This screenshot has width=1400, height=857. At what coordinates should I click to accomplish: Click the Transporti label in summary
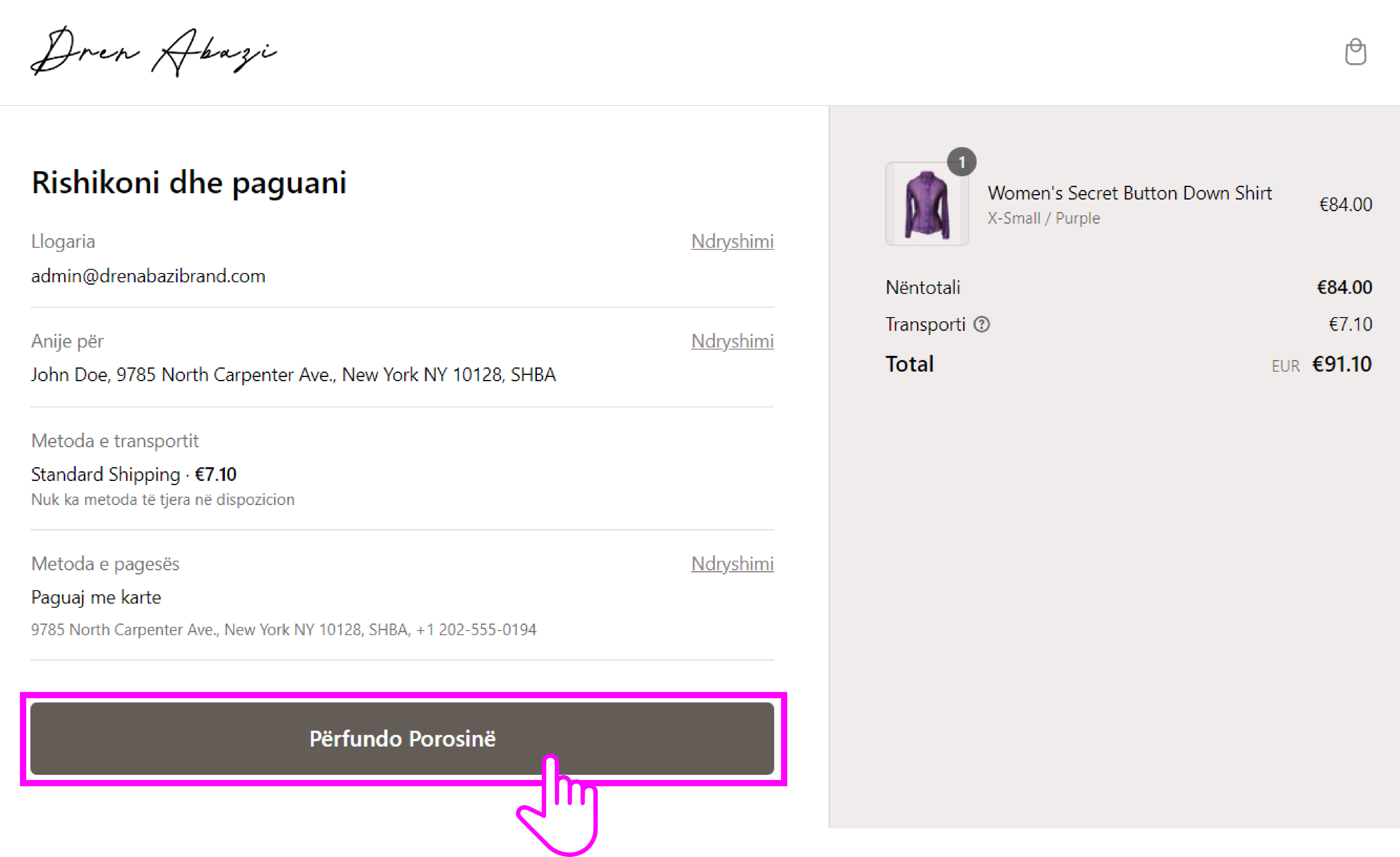tap(925, 324)
